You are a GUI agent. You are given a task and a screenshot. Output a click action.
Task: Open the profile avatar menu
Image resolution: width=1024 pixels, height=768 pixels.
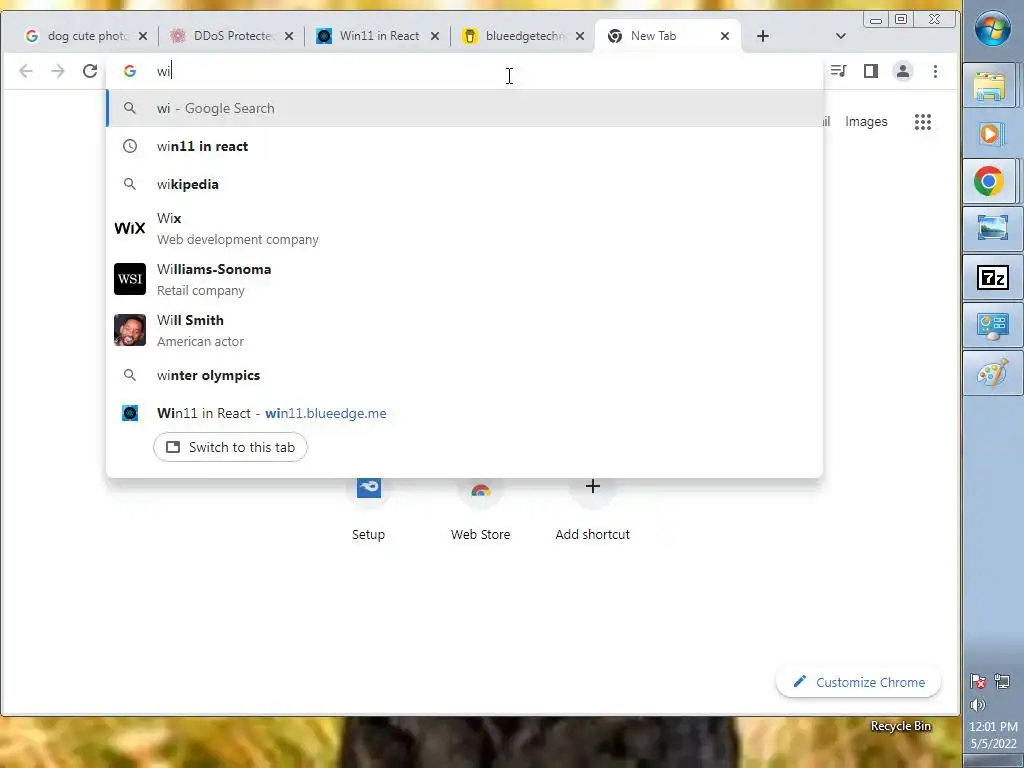coord(903,71)
